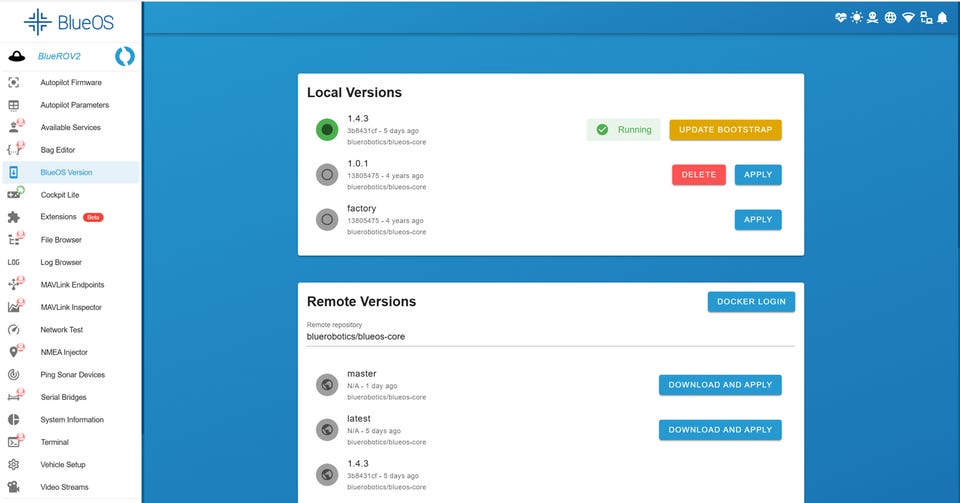
Task: Open Ping Sonar Devices via its radar icon
Action: click(13, 374)
